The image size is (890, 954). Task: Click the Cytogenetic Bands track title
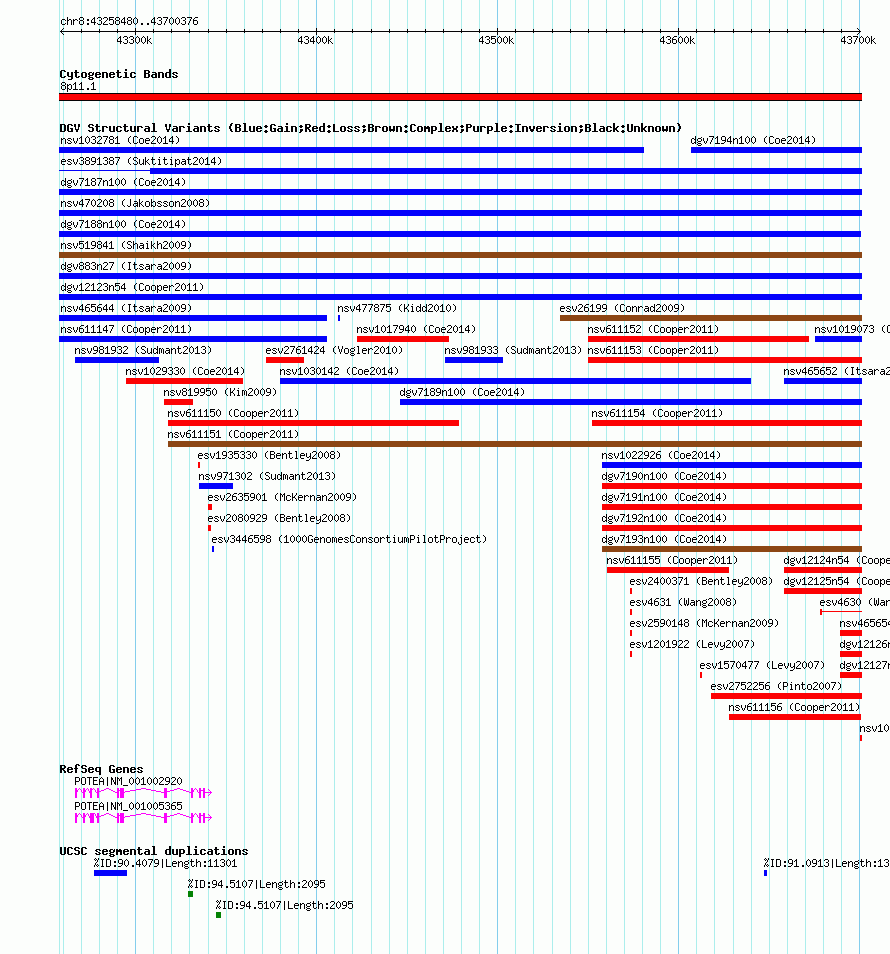pyautogui.click(x=119, y=74)
